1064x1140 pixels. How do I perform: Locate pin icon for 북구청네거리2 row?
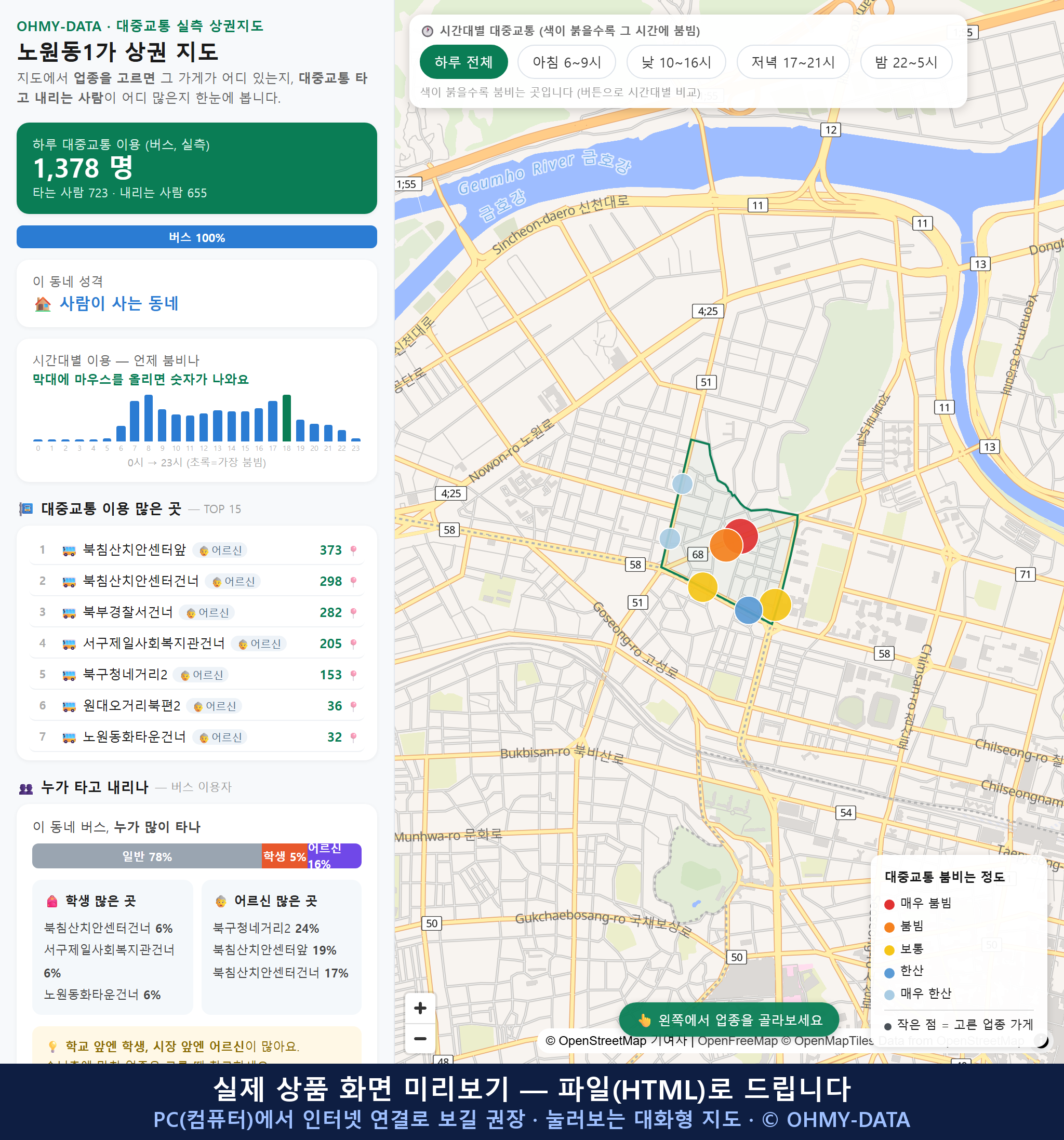pos(353,675)
